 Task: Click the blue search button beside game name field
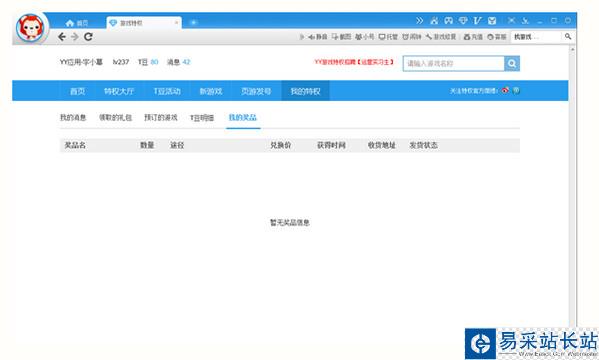[x=512, y=63]
